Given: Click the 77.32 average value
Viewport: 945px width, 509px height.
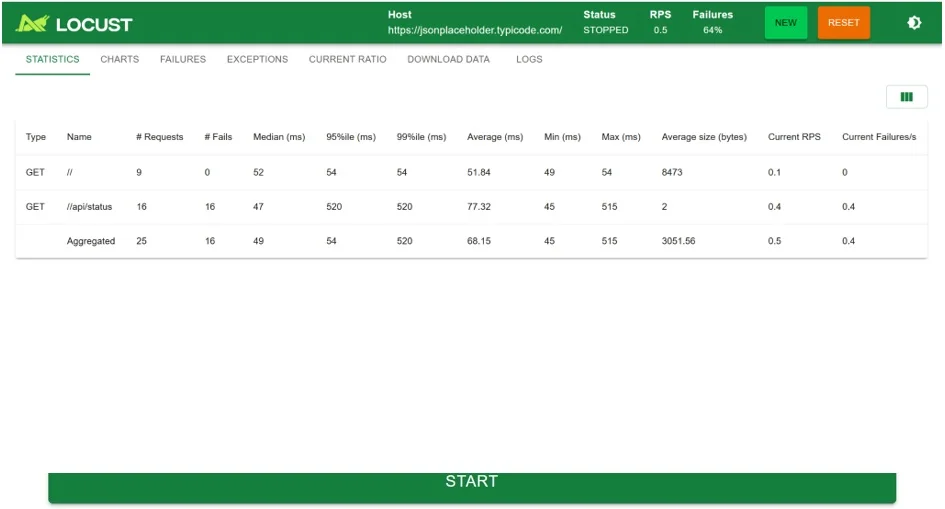Looking at the screenshot, I should (479, 207).
